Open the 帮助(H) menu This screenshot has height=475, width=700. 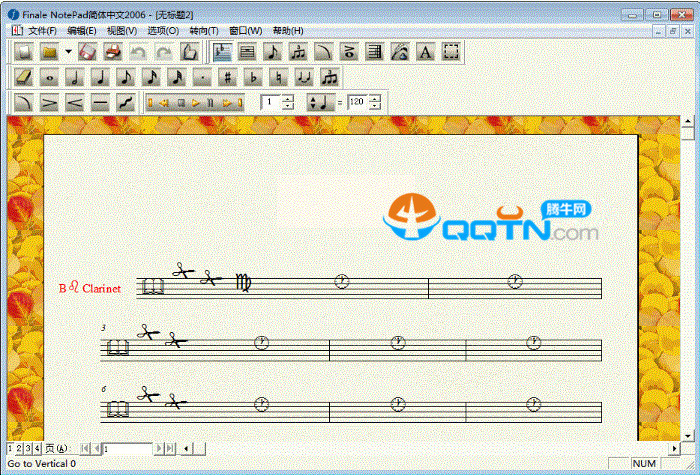click(287, 31)
